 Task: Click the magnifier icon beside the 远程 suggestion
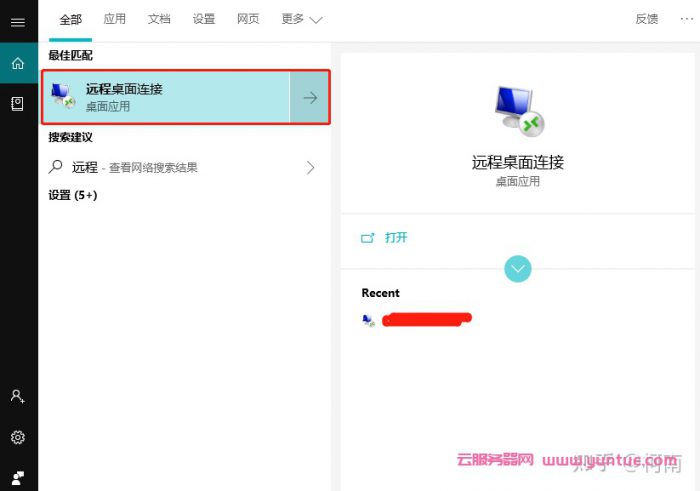(x=56, y=167)
